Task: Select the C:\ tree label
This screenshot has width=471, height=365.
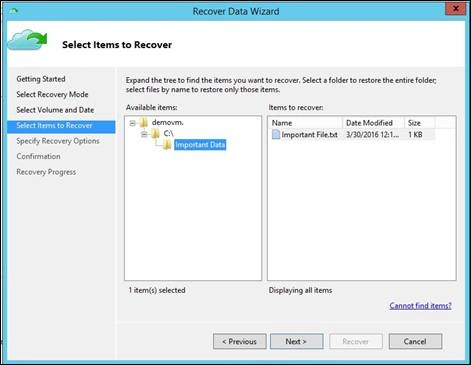Action: coord(168,133)
